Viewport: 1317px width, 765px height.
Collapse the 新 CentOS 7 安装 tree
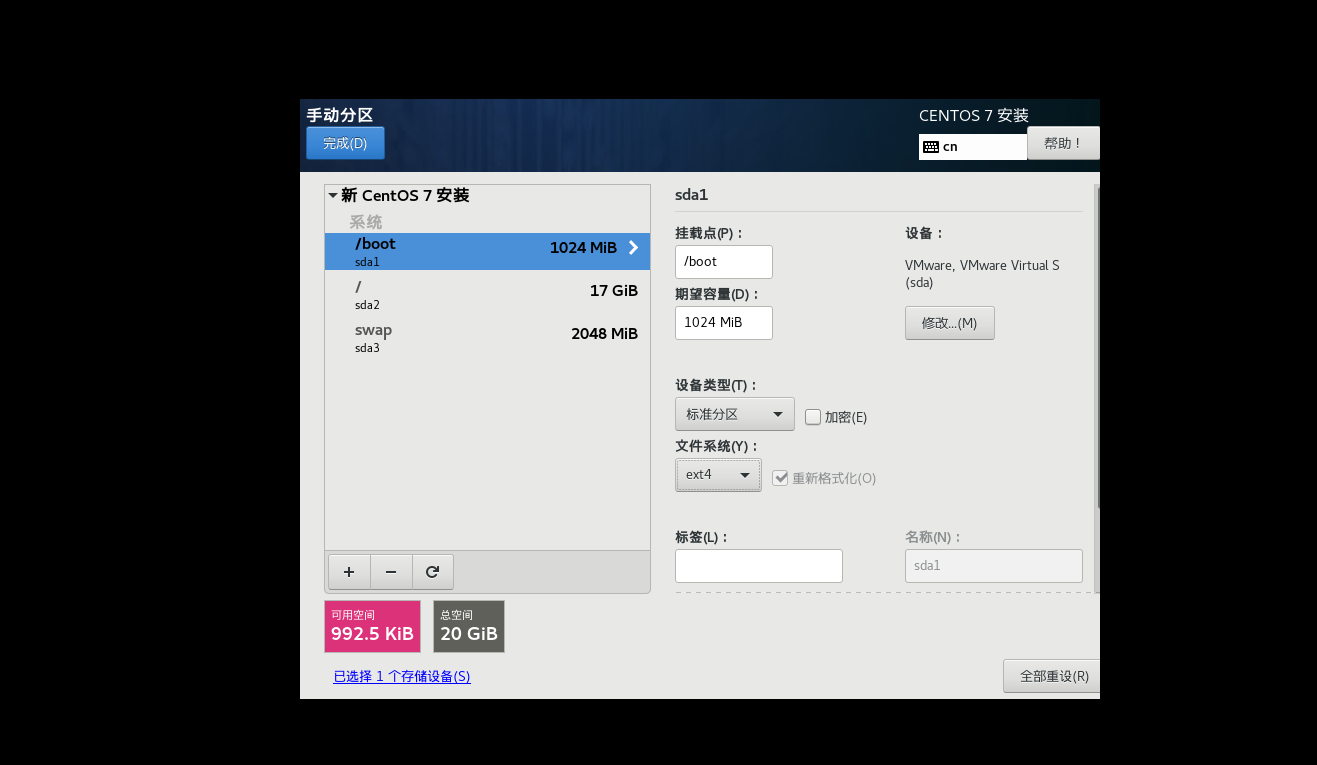333,196
